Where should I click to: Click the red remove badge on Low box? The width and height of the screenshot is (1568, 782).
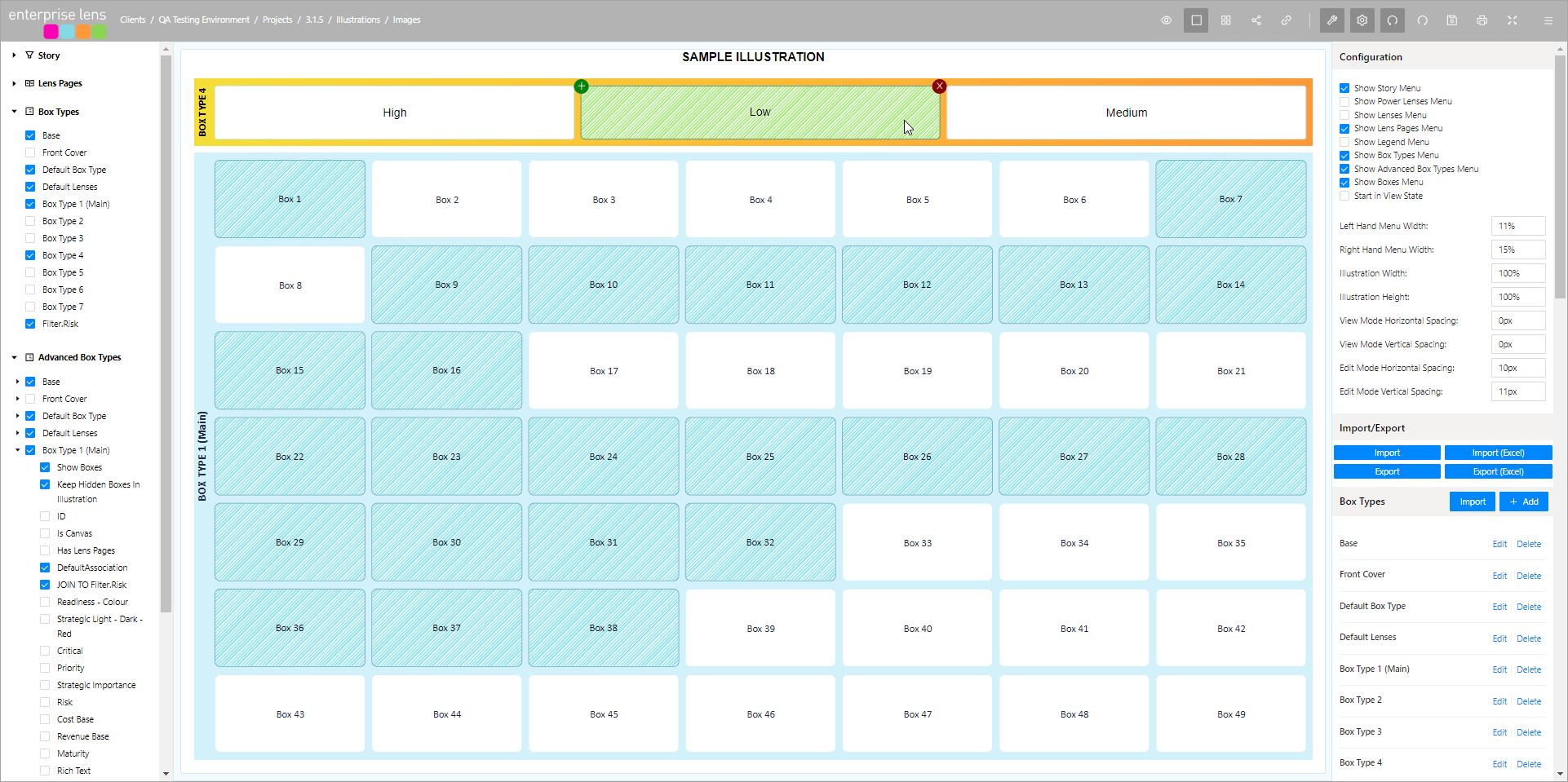pyautogui.click(x=939, y=86)
